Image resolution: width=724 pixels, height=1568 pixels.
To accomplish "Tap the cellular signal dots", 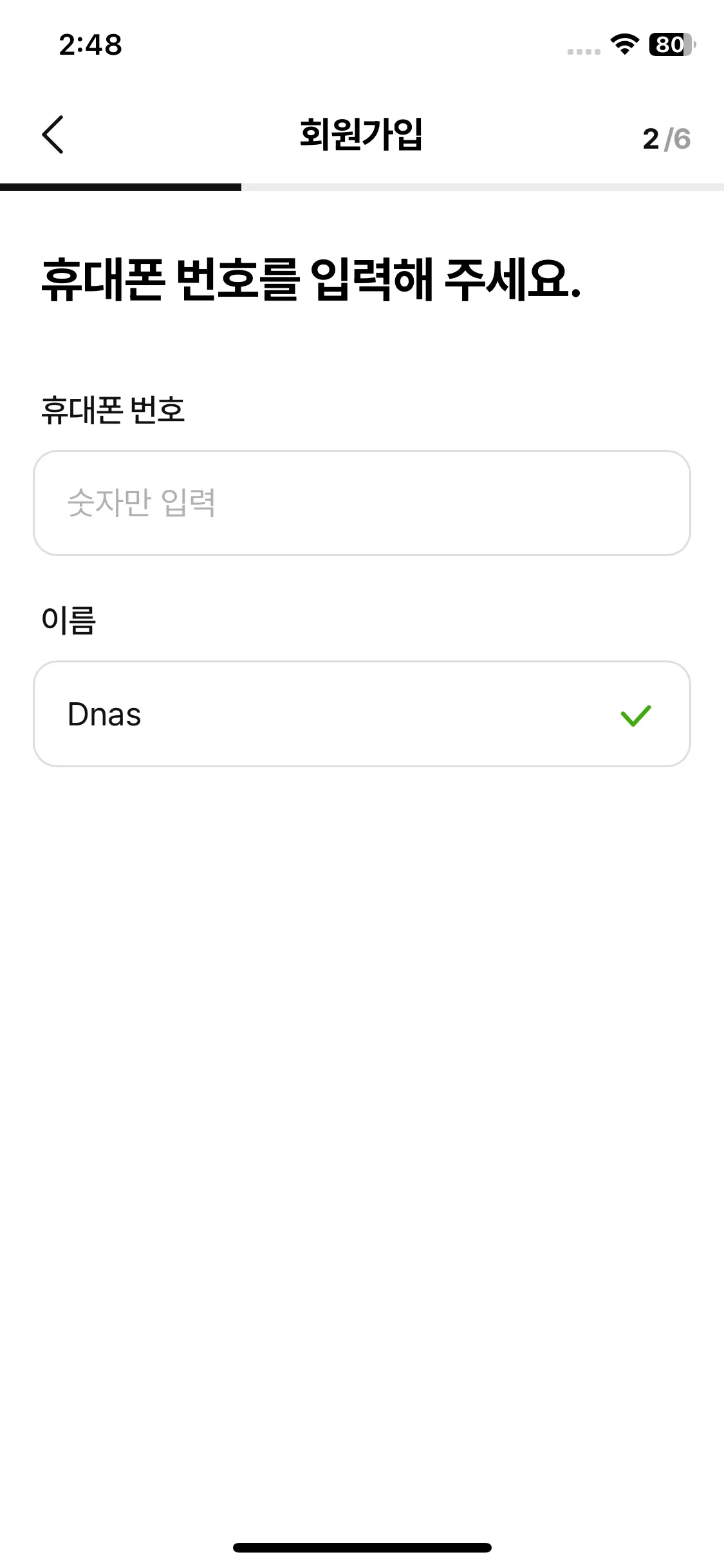I will coord(584,51).
